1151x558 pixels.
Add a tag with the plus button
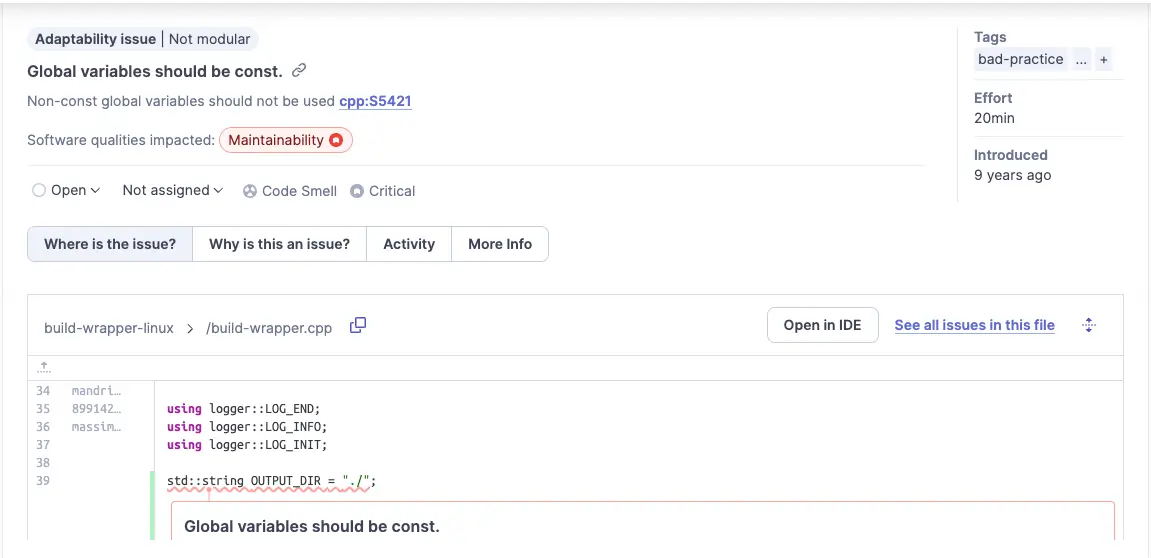tap(1104, 60)
